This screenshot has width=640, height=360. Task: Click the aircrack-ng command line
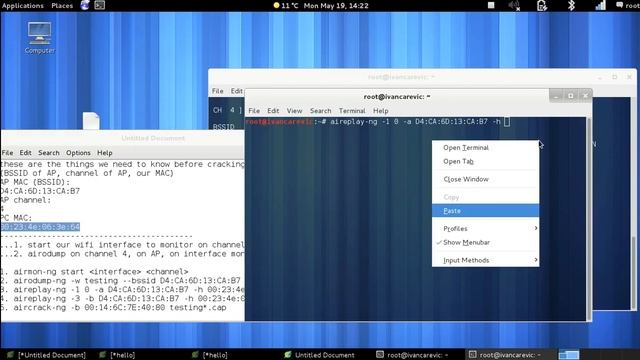coord(114,308)
